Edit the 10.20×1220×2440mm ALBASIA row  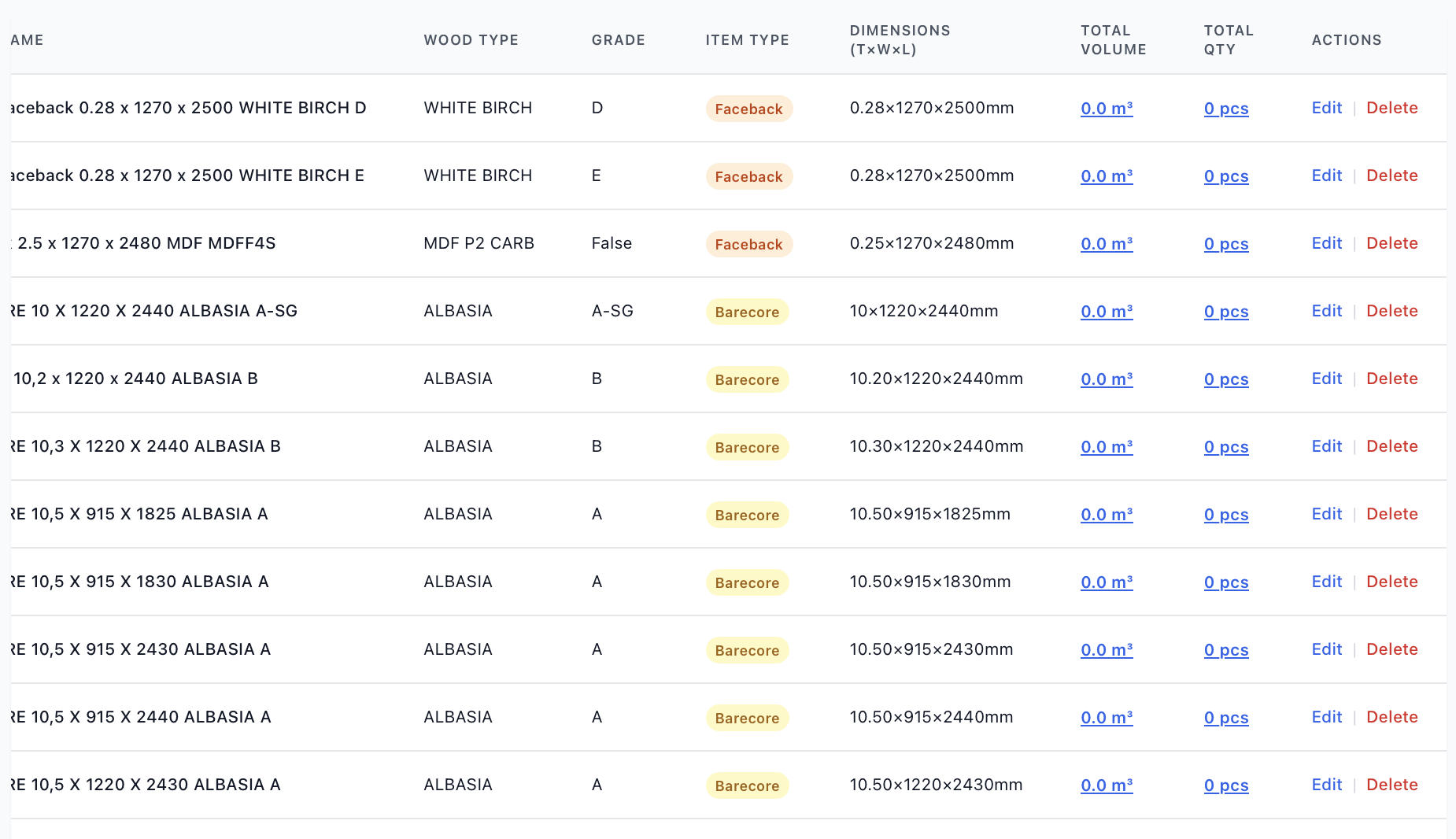[1326, 379]
